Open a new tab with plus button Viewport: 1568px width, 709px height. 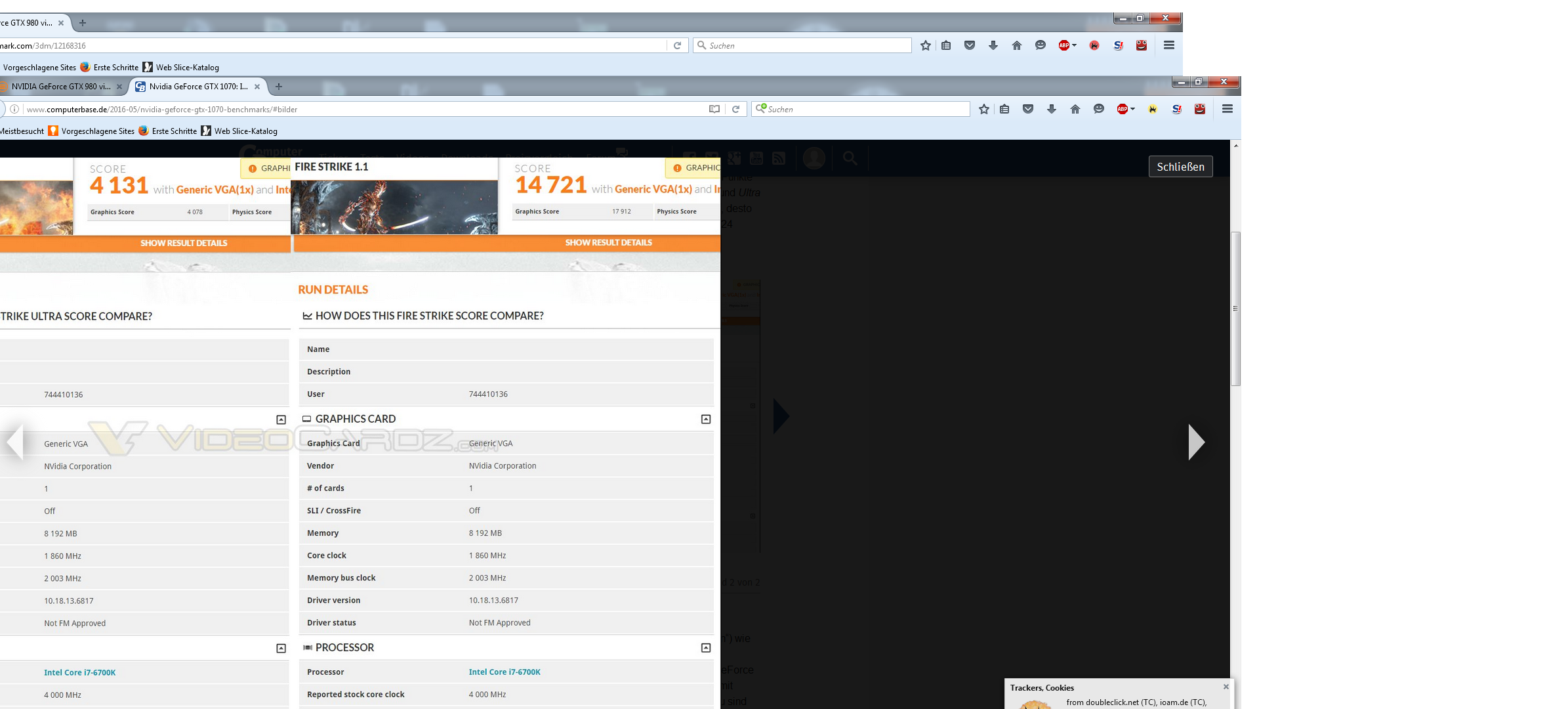[x=279, y=87]
